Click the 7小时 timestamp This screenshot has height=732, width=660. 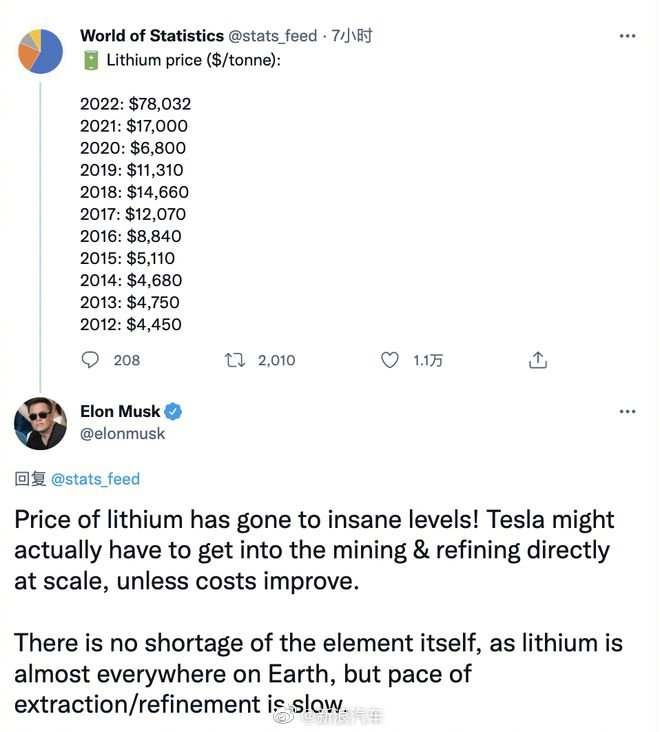click(352, 36)
